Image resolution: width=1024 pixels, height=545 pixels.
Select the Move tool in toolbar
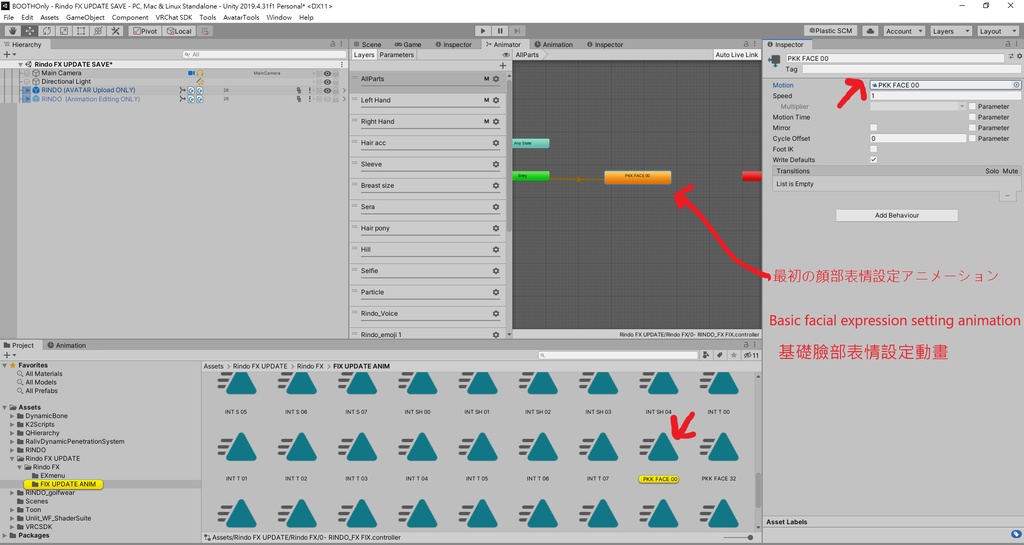click(x=30, y=31)
